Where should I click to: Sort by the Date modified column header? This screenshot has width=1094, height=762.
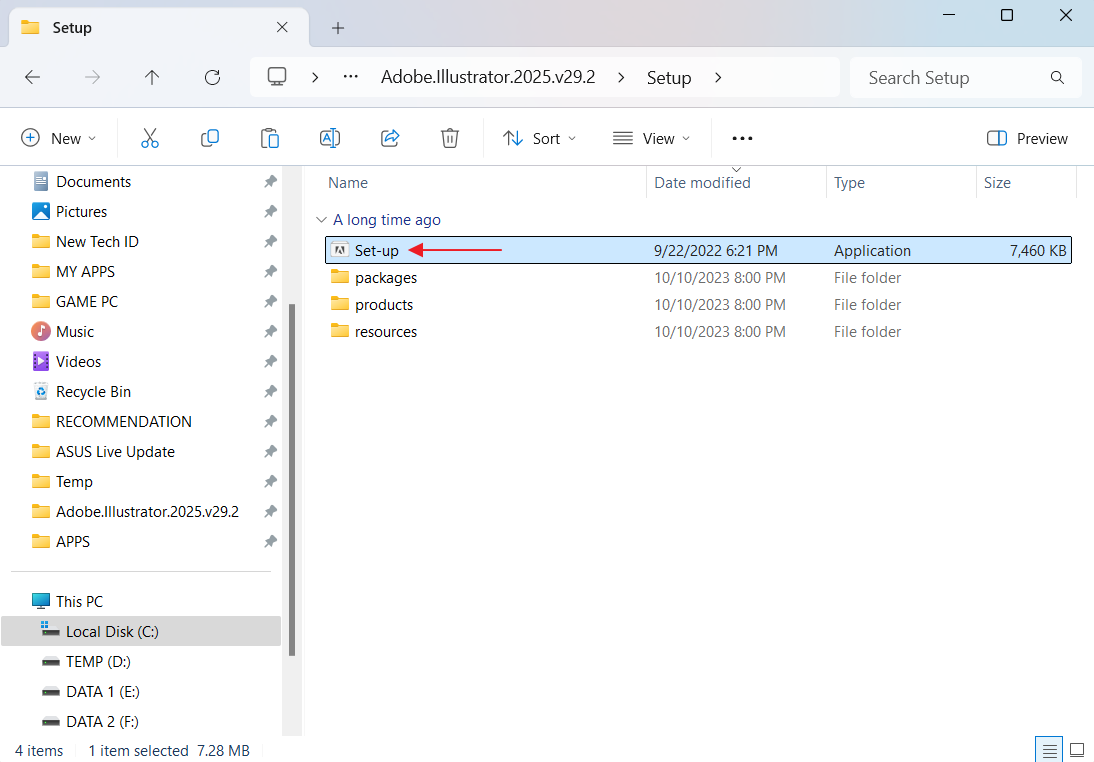pyautogui.click(x=702, y=183)
